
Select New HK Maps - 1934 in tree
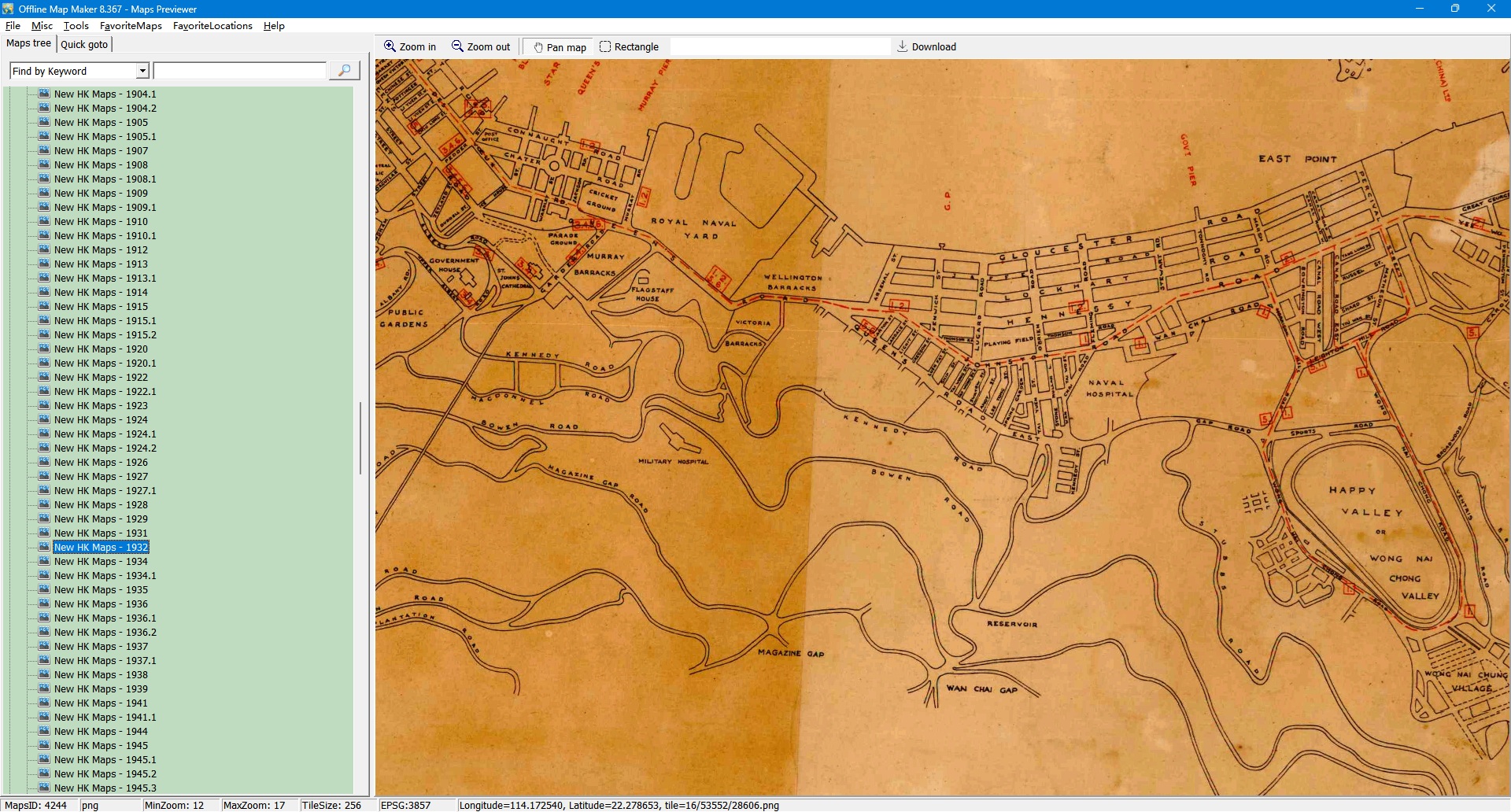click(x=101, y=561)
